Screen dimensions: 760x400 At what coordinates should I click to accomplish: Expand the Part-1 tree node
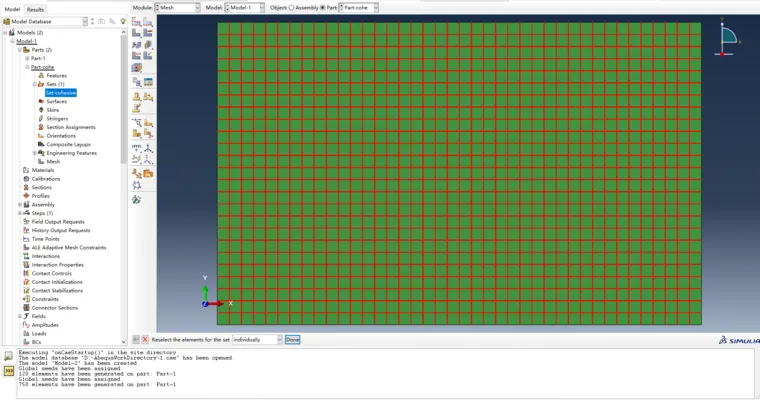(27, 58)
